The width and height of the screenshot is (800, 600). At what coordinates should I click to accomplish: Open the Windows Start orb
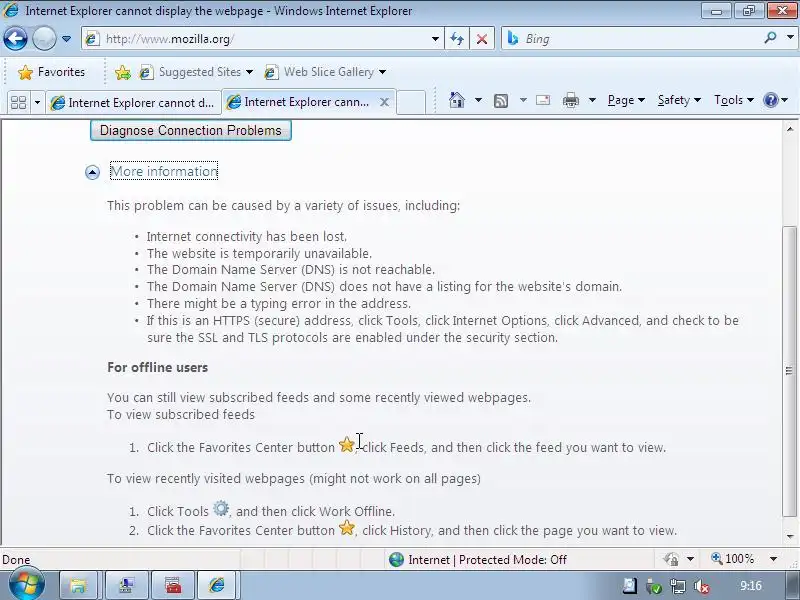pyautogui.click(x=26, y=584)
